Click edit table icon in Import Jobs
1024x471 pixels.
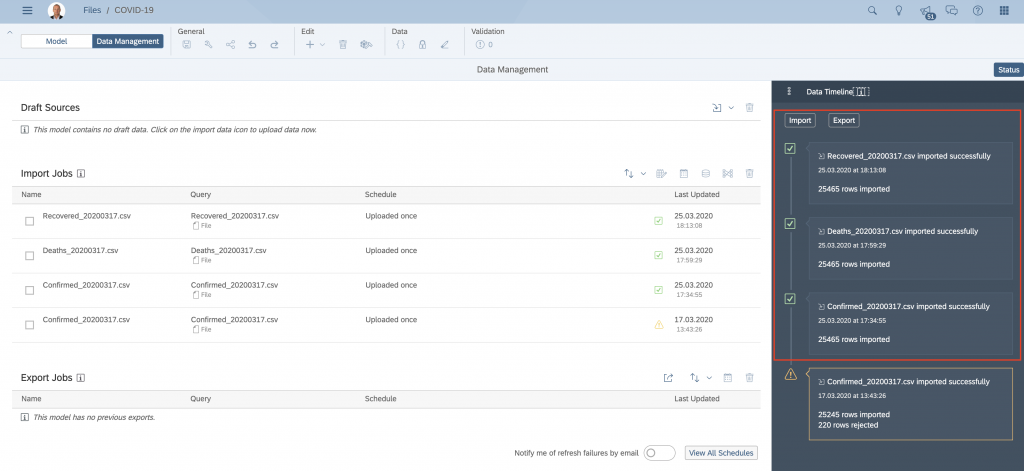tap(662, 174)
